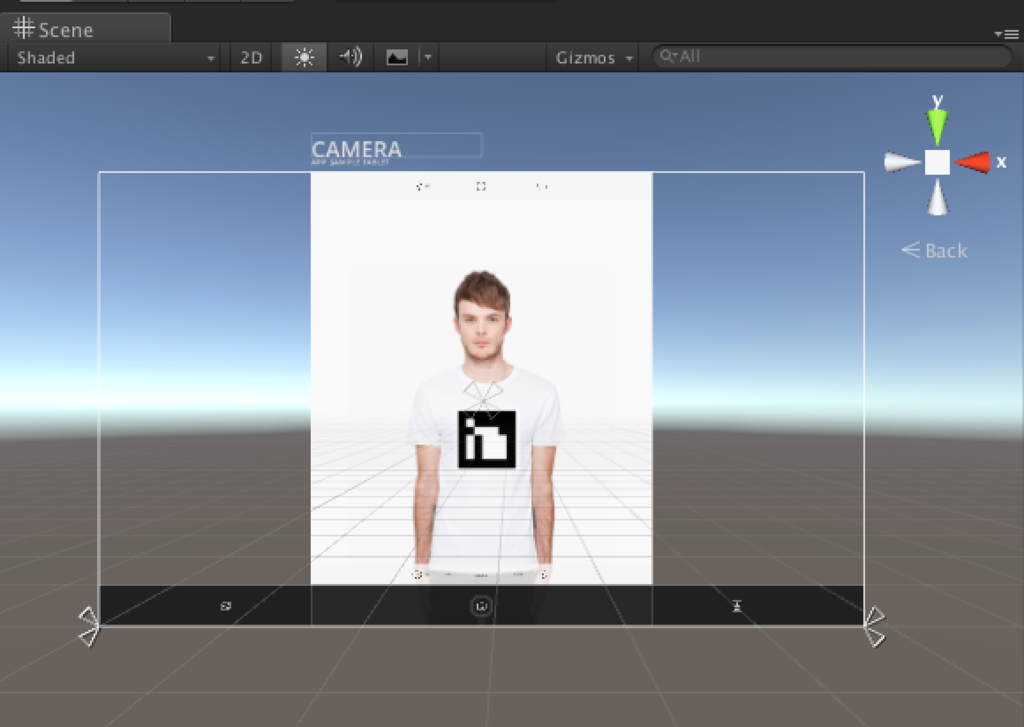Open the Shaded draw mode dropdown
The height and width of the screenshot is (727, 1024).
(115, 57)
